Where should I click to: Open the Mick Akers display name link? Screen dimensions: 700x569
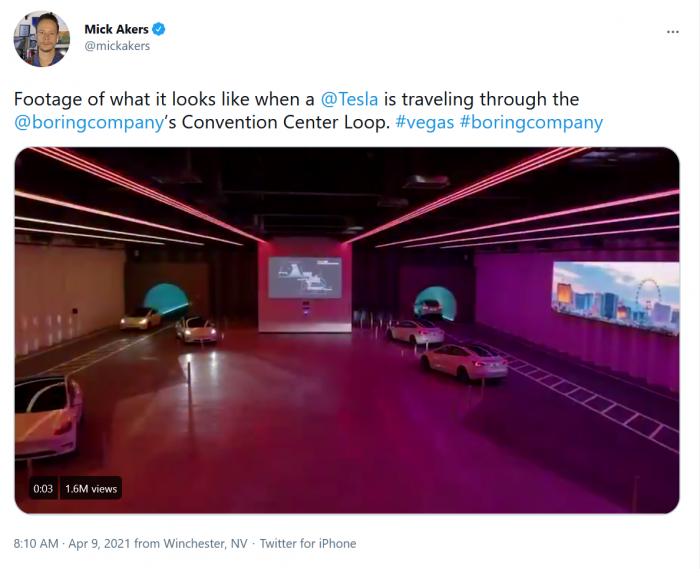pos(116,30)
